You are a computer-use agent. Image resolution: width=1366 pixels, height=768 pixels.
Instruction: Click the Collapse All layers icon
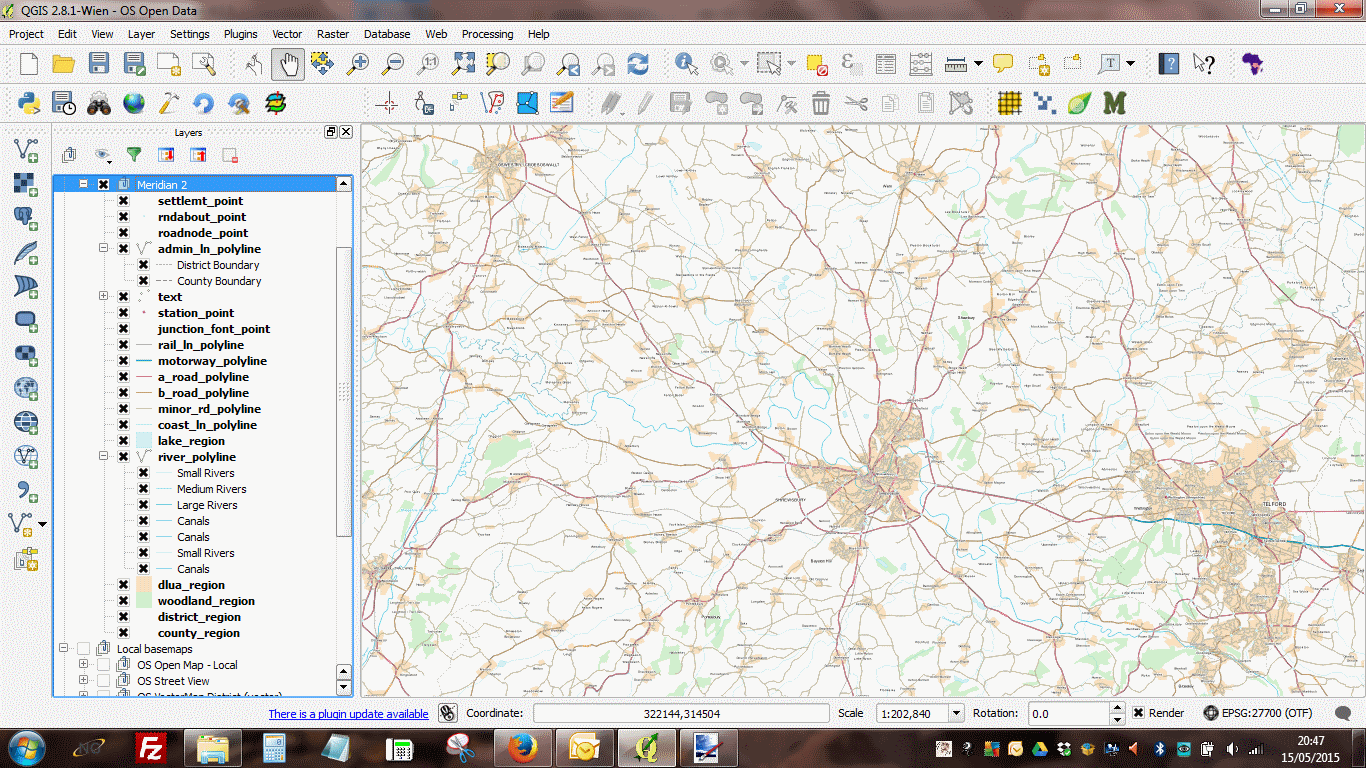198,155
